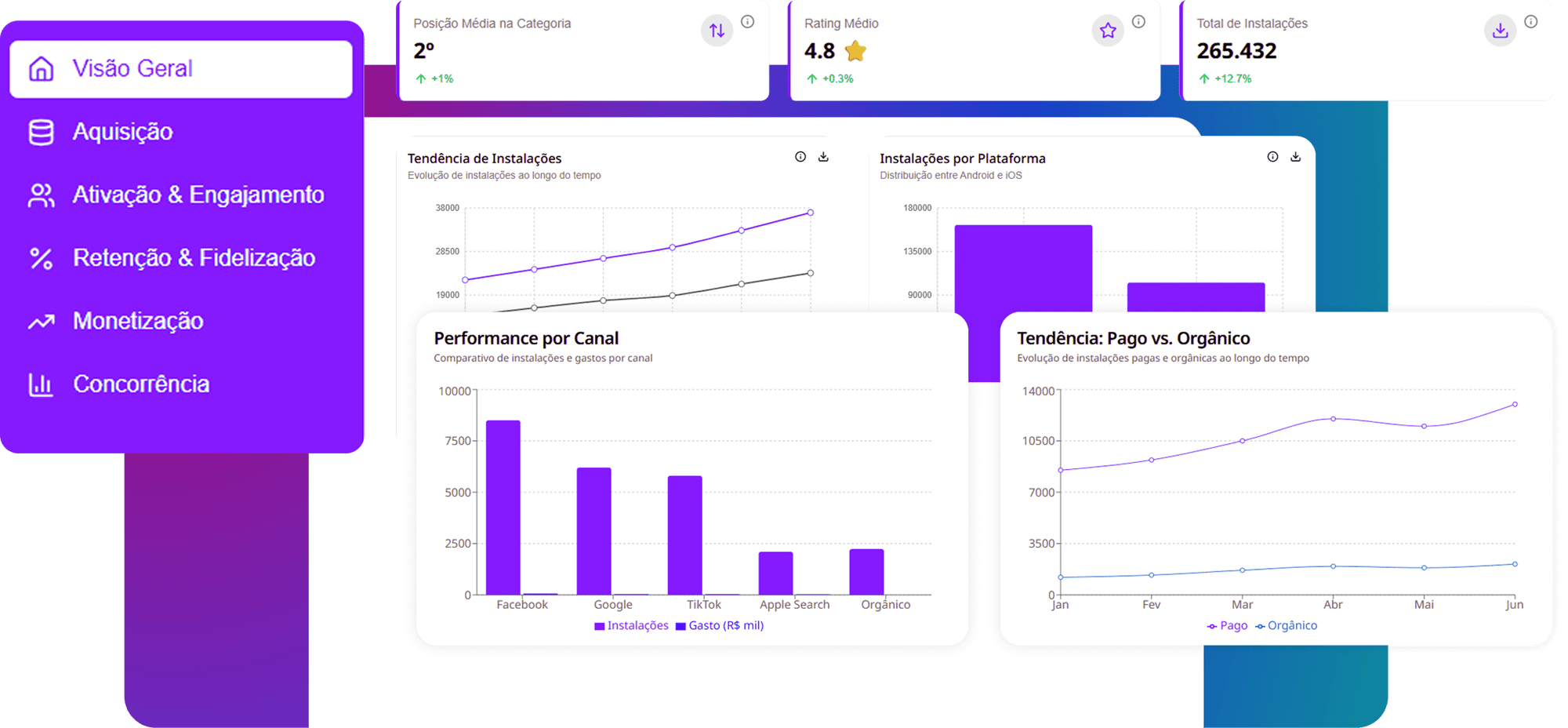Go to Monetização section
Screen dimensions: 1568x728
pos(138,322)
